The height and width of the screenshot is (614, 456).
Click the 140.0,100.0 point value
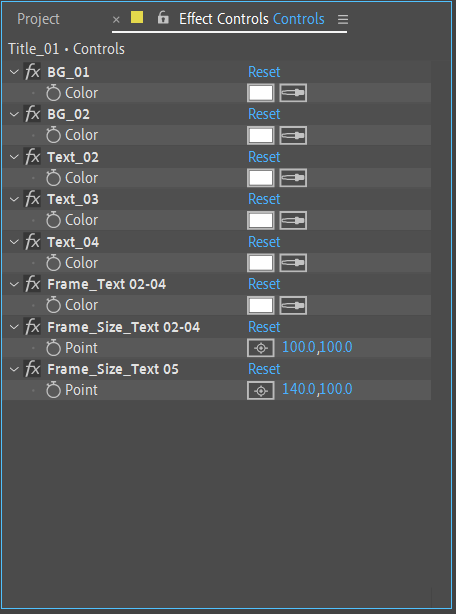317,389
